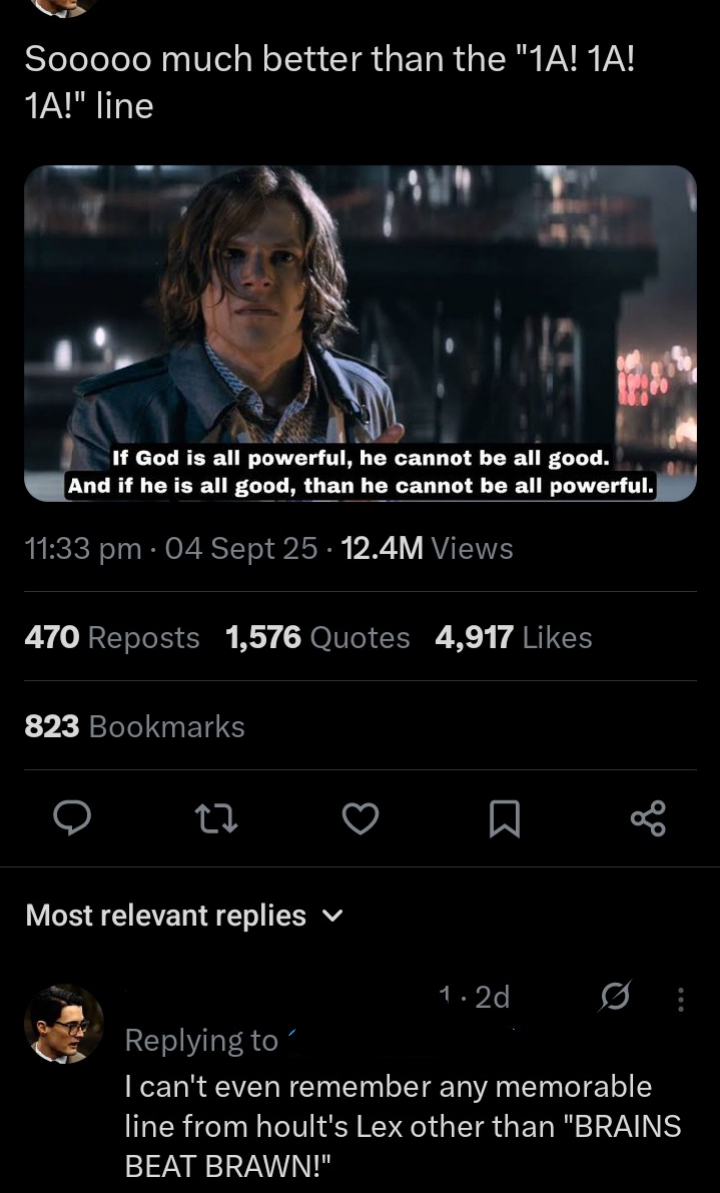720x1193 pixels.
Task: Open the Lex Luthor movie still image
Action: point(360,333)
